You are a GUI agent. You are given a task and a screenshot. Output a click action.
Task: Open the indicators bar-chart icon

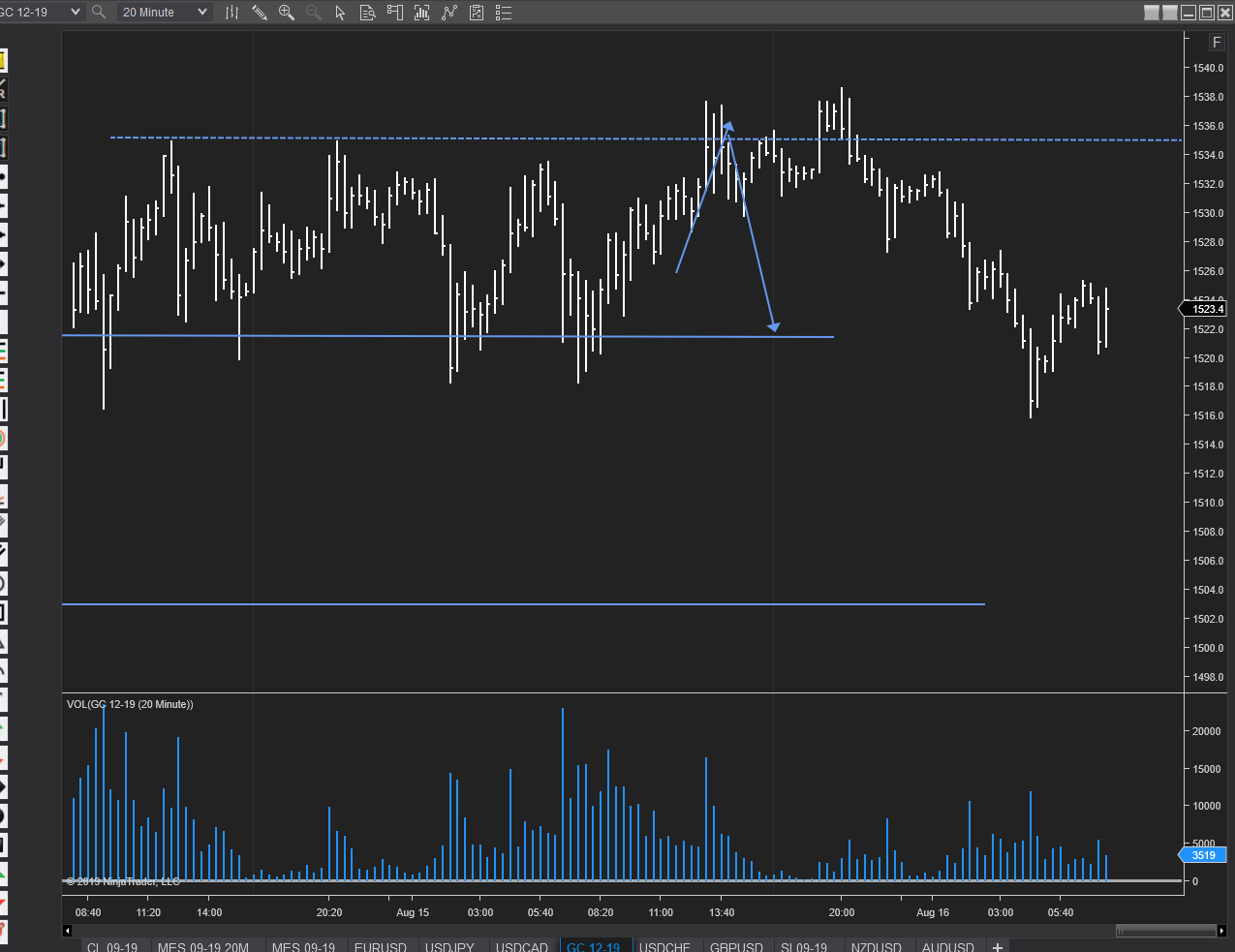click(x=421, y=13)
